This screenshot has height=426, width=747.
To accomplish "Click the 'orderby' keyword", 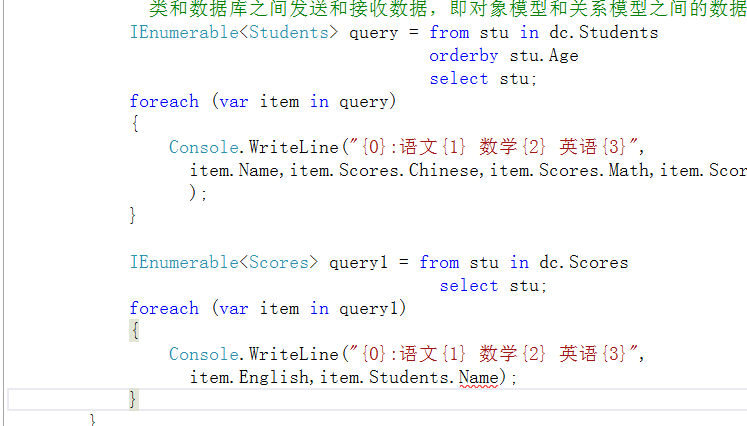I will tap(464, 56).
